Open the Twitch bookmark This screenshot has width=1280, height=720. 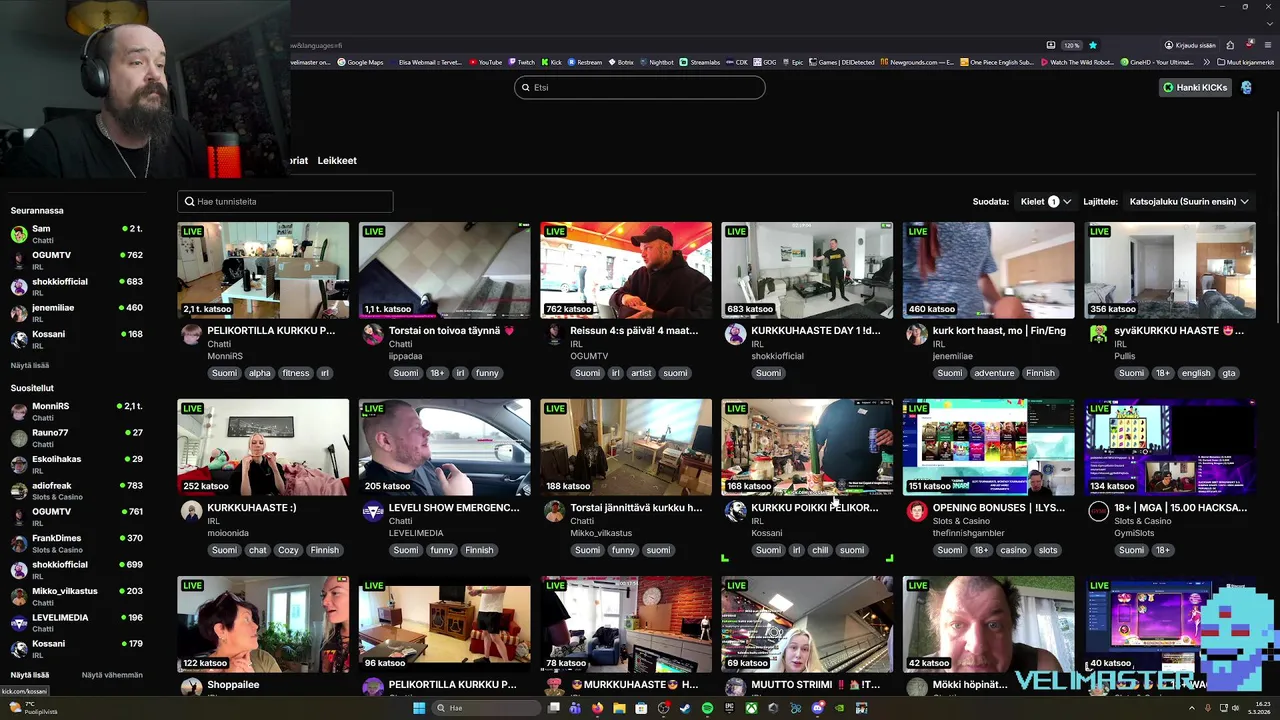click(x=521, y=62)
